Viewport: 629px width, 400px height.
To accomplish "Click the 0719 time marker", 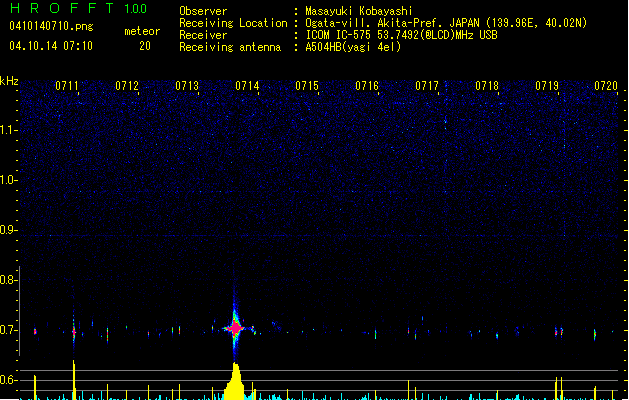I will (547, 87).
